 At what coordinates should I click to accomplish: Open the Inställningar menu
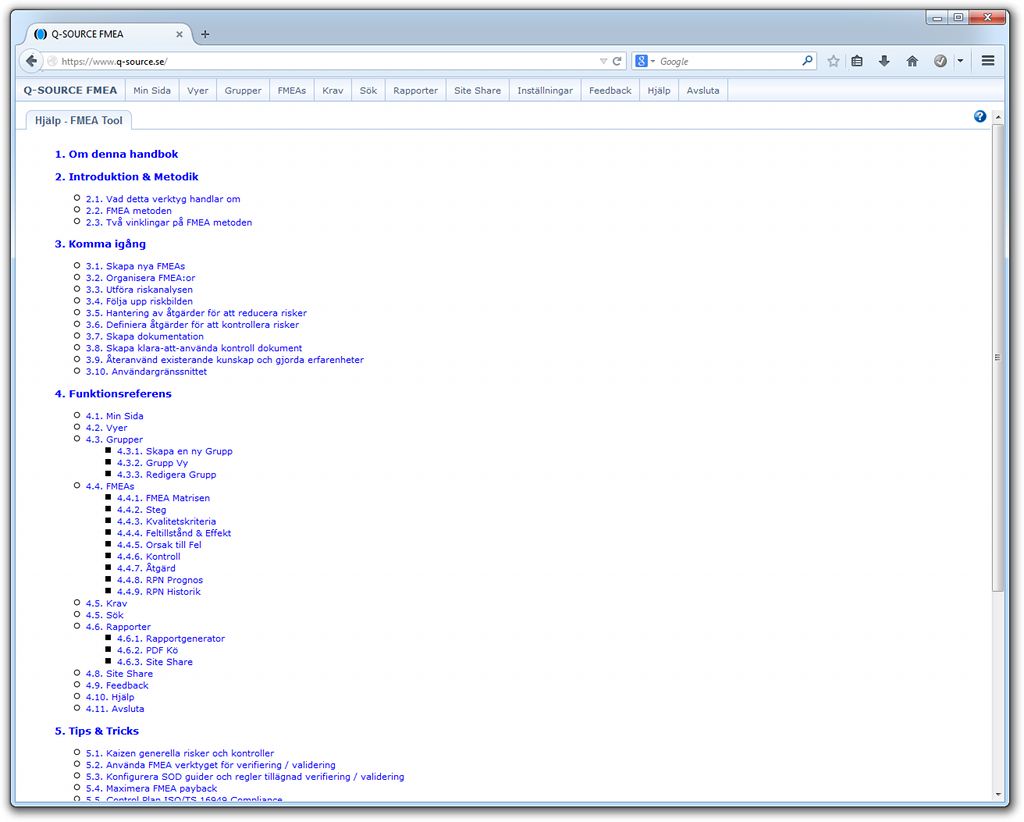(x=545, y=90)
